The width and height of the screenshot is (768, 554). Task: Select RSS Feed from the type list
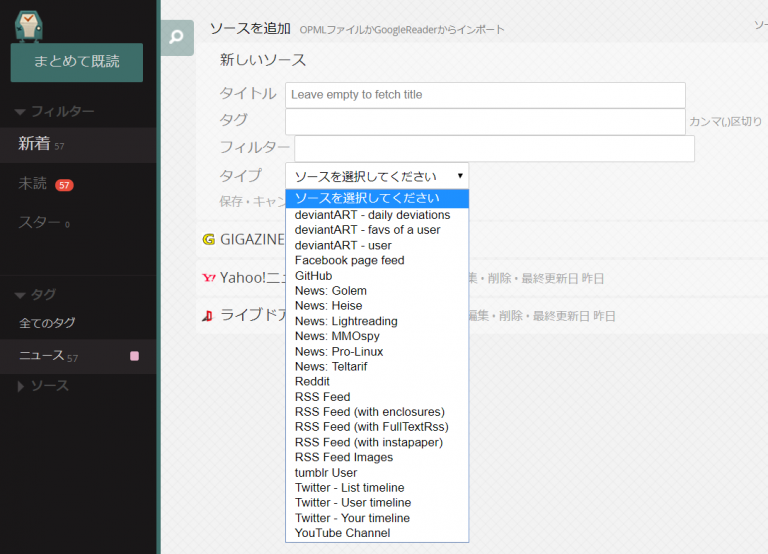coord(322,397)
